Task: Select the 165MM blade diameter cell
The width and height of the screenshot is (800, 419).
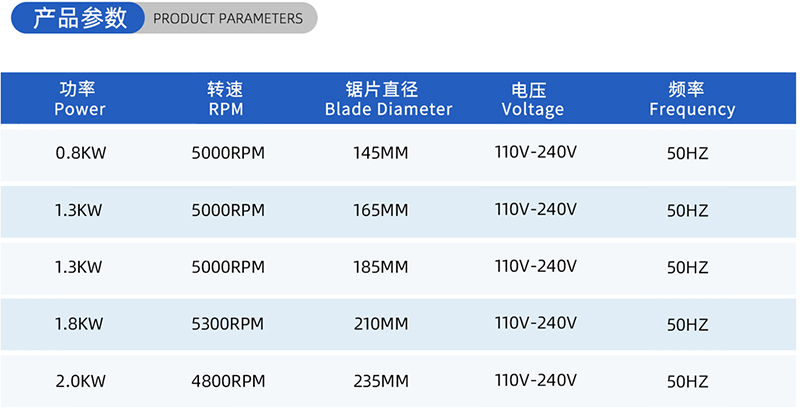Action: (x=381, y=211)
